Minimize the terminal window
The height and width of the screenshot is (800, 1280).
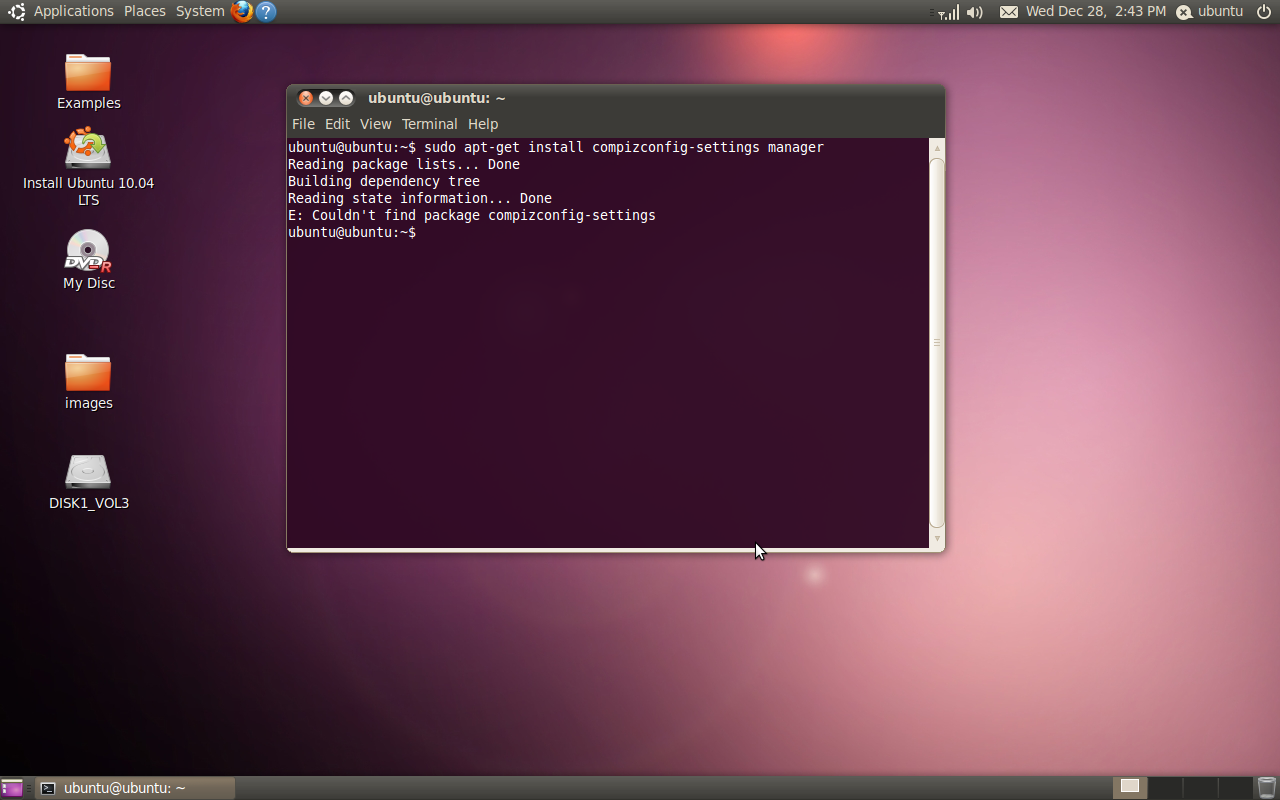tap(326, 98)
